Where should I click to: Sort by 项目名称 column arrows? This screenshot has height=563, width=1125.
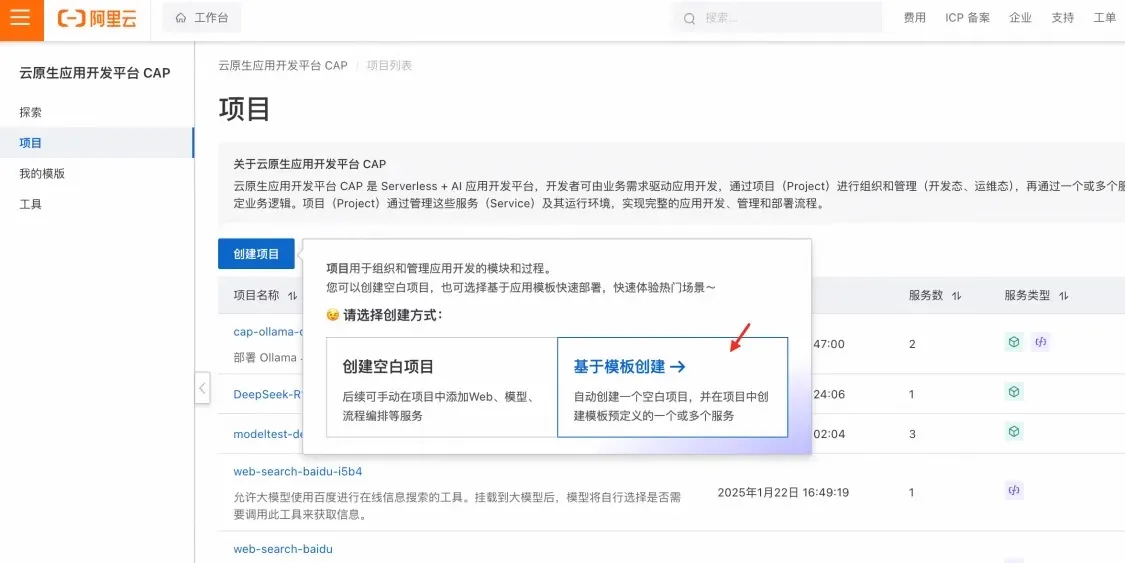tap(292, 295)
